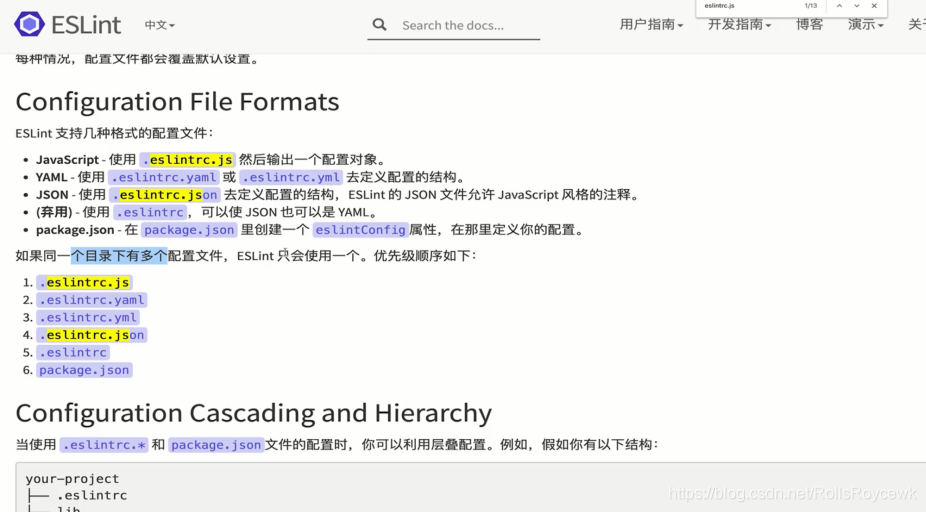Open the 博客 nav link

click(x=809, y=25)
